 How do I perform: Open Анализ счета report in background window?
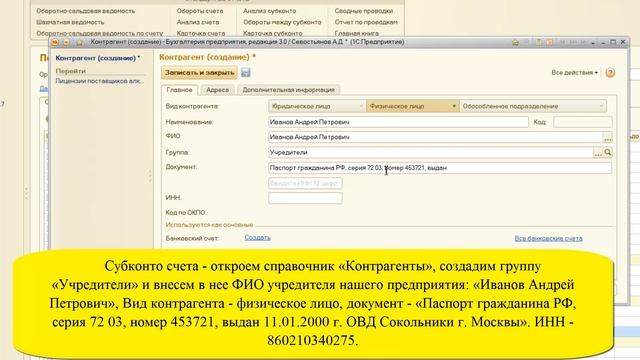pos(198,22)
